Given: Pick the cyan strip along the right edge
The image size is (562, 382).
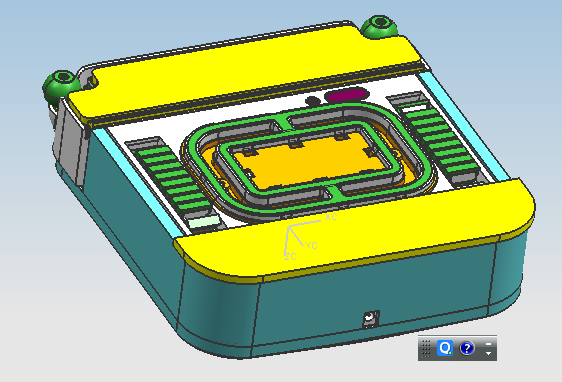Looking at the screenshot, I should (463, 124).
